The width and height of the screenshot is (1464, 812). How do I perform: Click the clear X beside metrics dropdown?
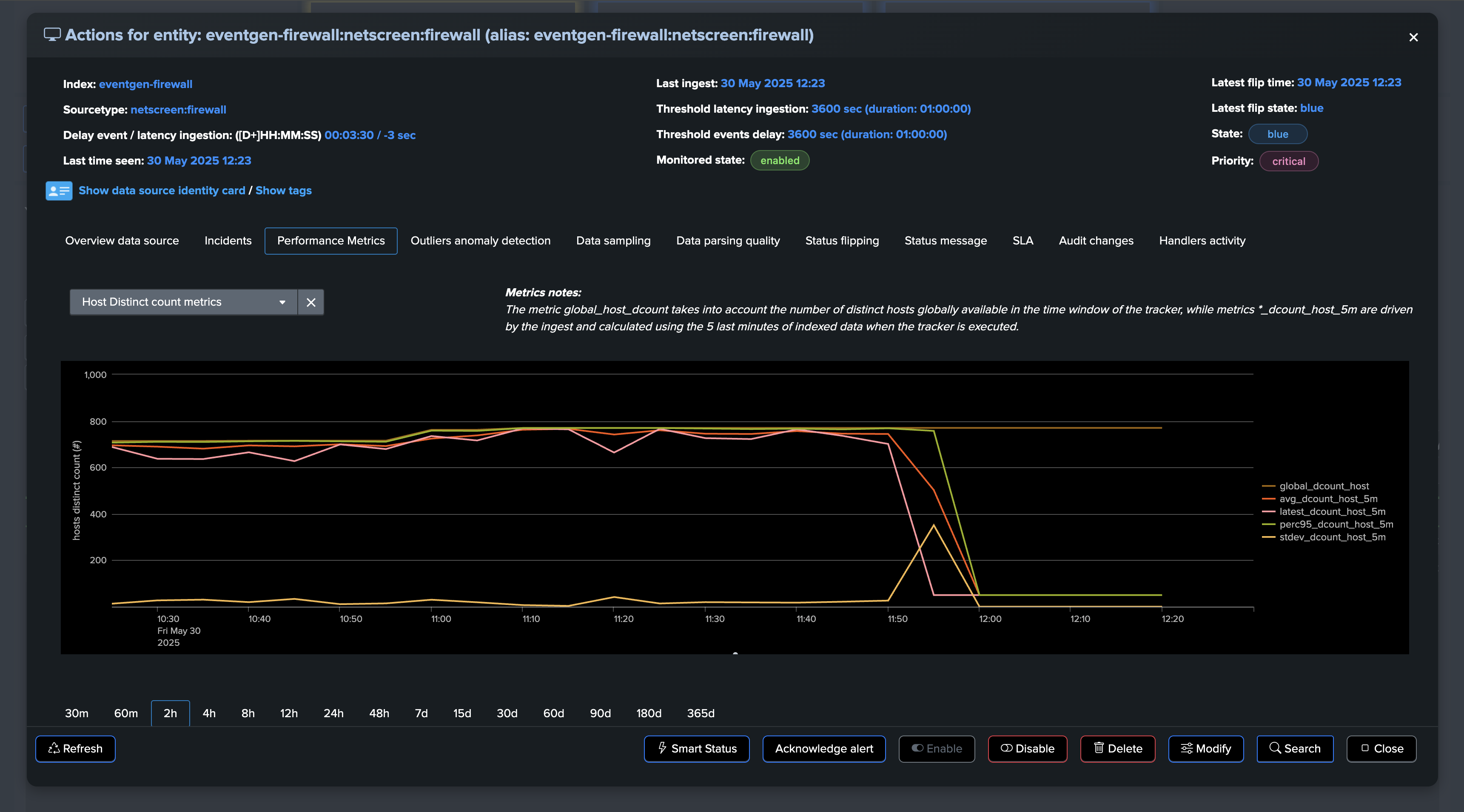pos(311,302)
